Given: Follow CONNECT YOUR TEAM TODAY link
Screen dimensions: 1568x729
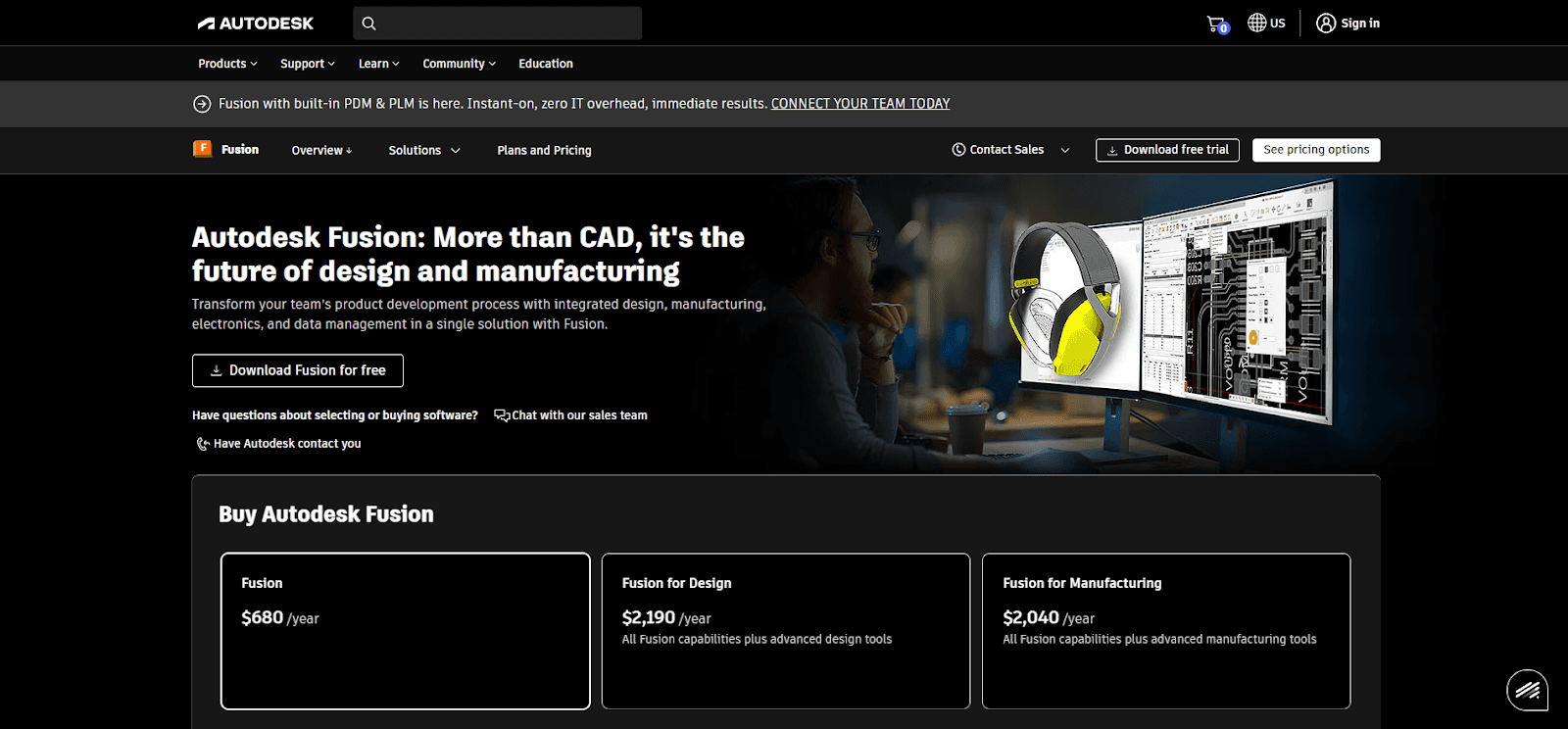Looking at the screenshot, I should coord(860,104).
